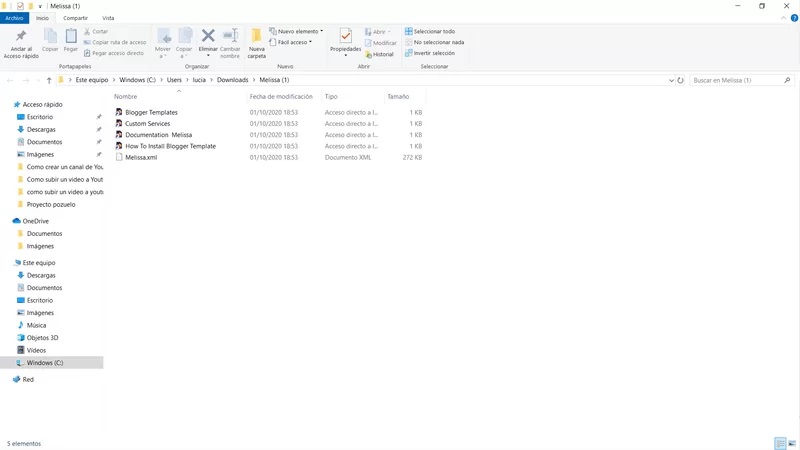The image size is (800, 450).
Task: Open the address bar history dropdown
Action: click(x=671, y=80)
